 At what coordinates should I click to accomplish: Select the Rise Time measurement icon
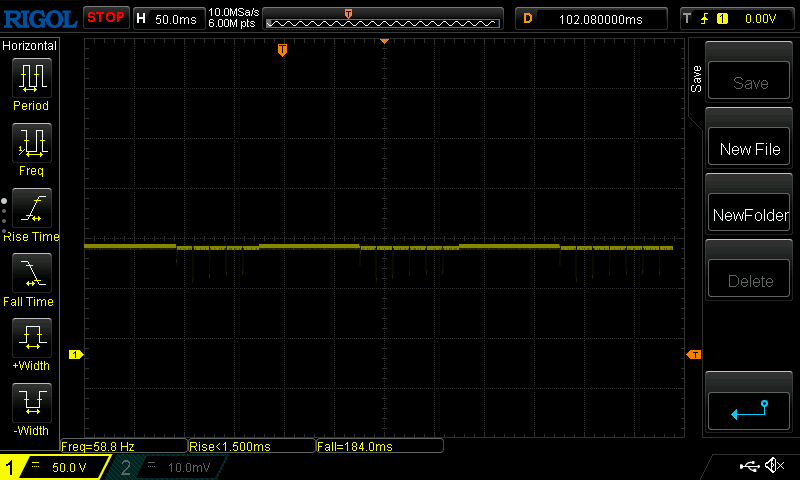(x=32, y=208)
